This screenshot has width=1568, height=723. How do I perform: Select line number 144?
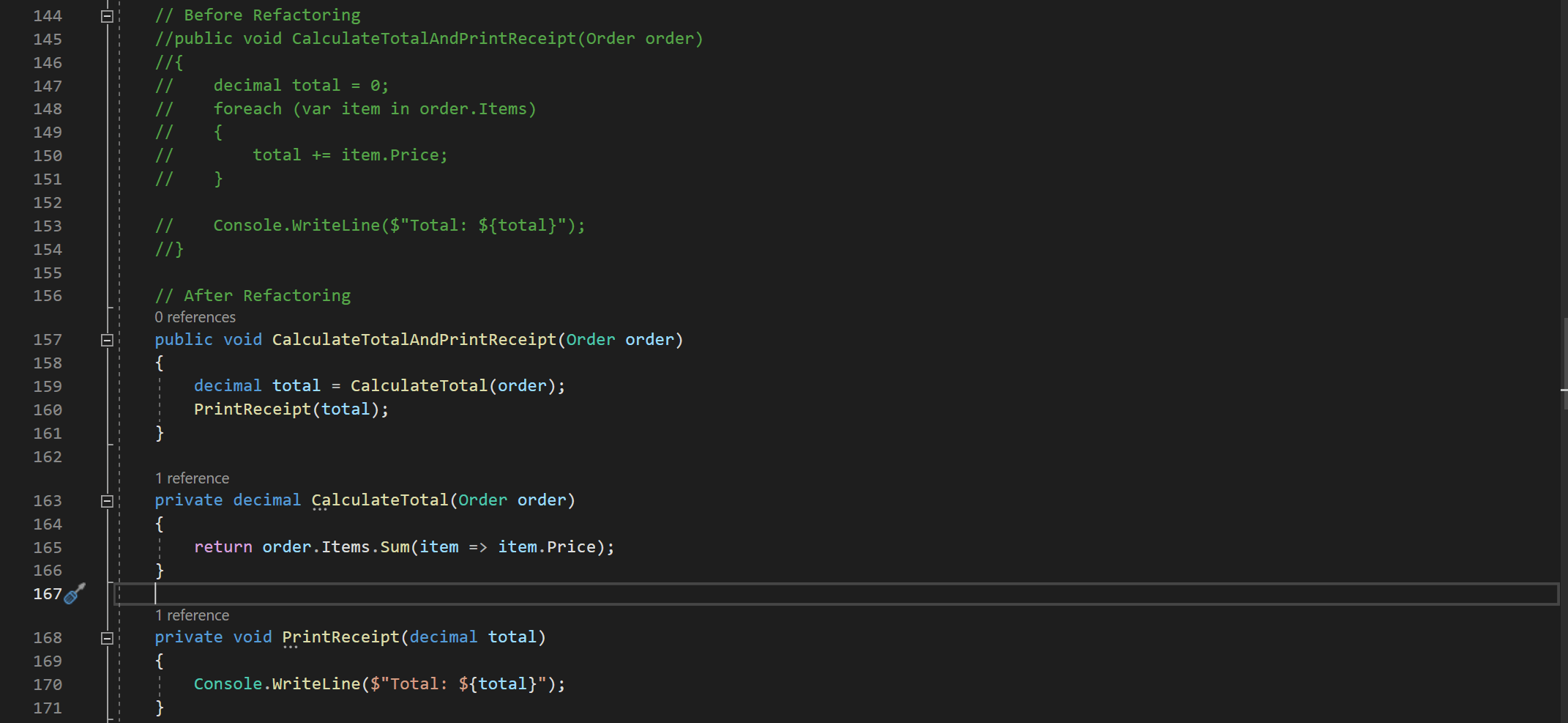(48, 14)
